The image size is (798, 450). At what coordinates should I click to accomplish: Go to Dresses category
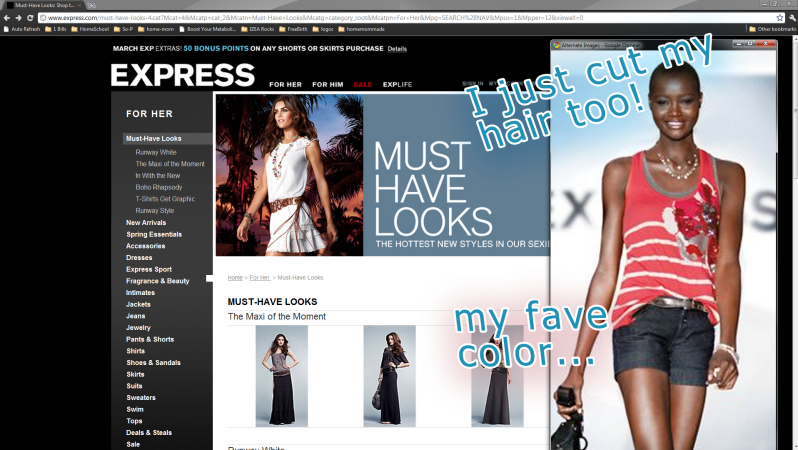139,258
